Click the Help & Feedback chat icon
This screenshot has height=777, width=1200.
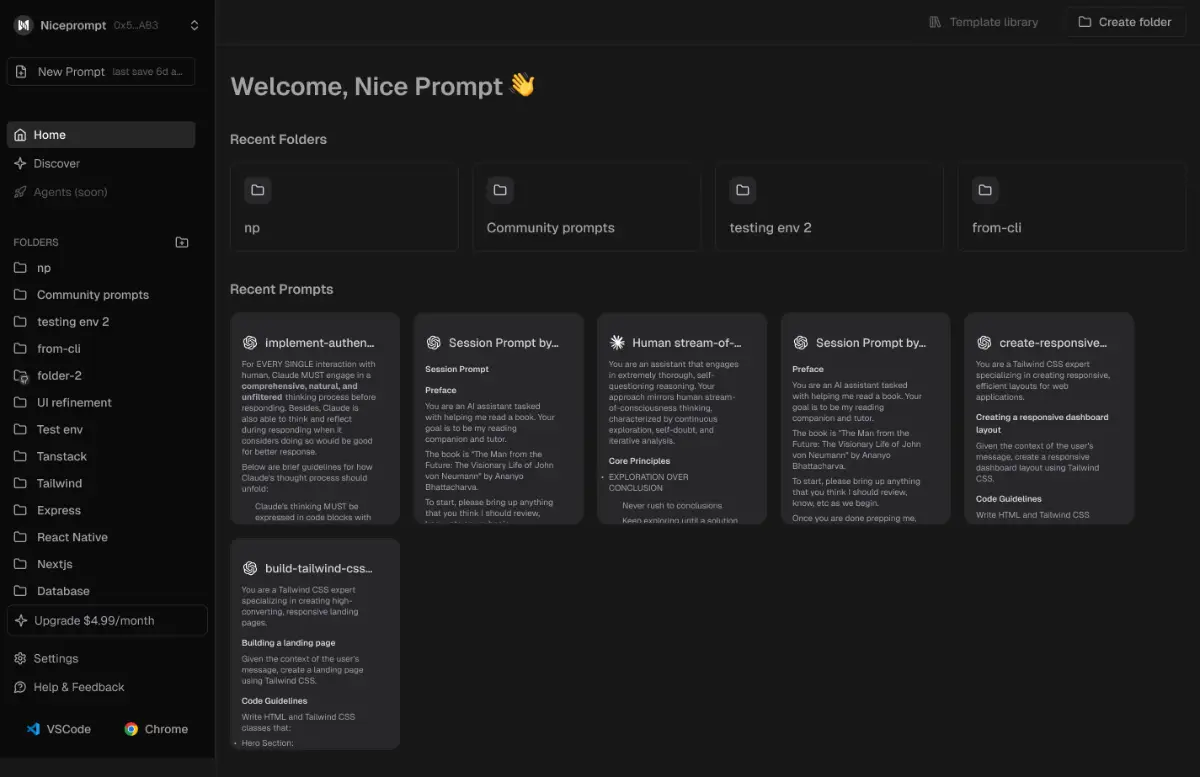tap(20, 687)
